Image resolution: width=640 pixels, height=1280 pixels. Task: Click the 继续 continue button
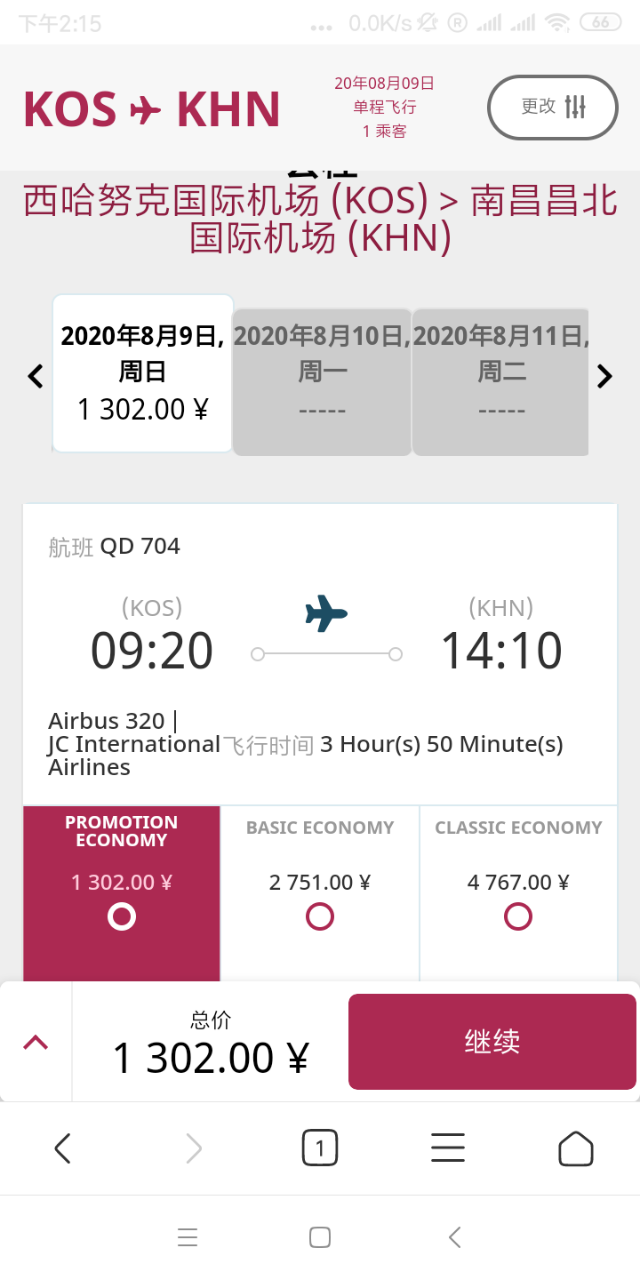coord(492,1041)
